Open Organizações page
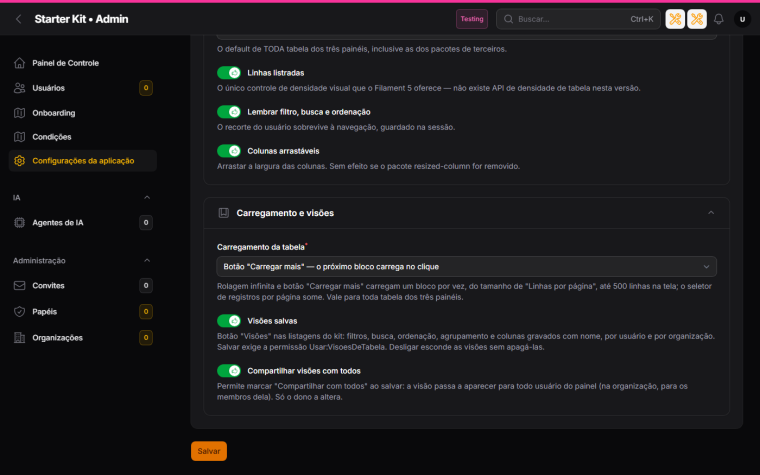This screenshot has width=760, height=475. [x=82, y=338]
